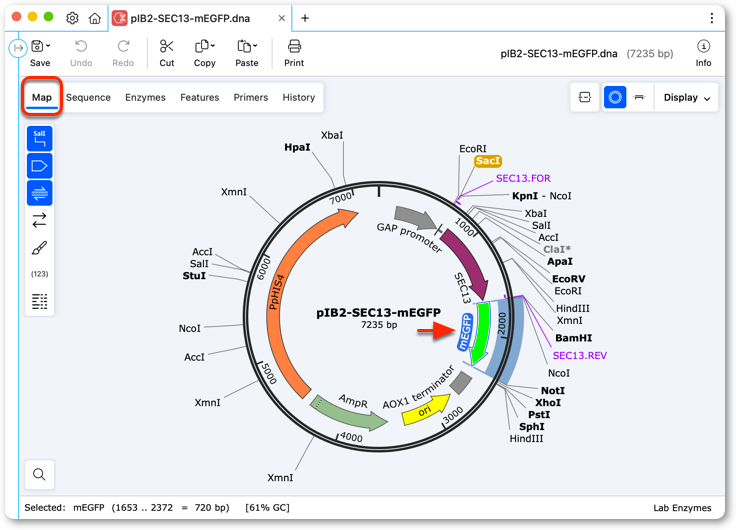Open the search magnifier button

pyautogui.click(x=39, y=475)
